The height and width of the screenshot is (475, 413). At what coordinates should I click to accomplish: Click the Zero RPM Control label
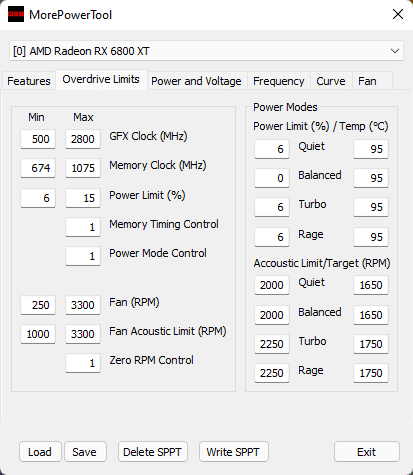point(151,360)
